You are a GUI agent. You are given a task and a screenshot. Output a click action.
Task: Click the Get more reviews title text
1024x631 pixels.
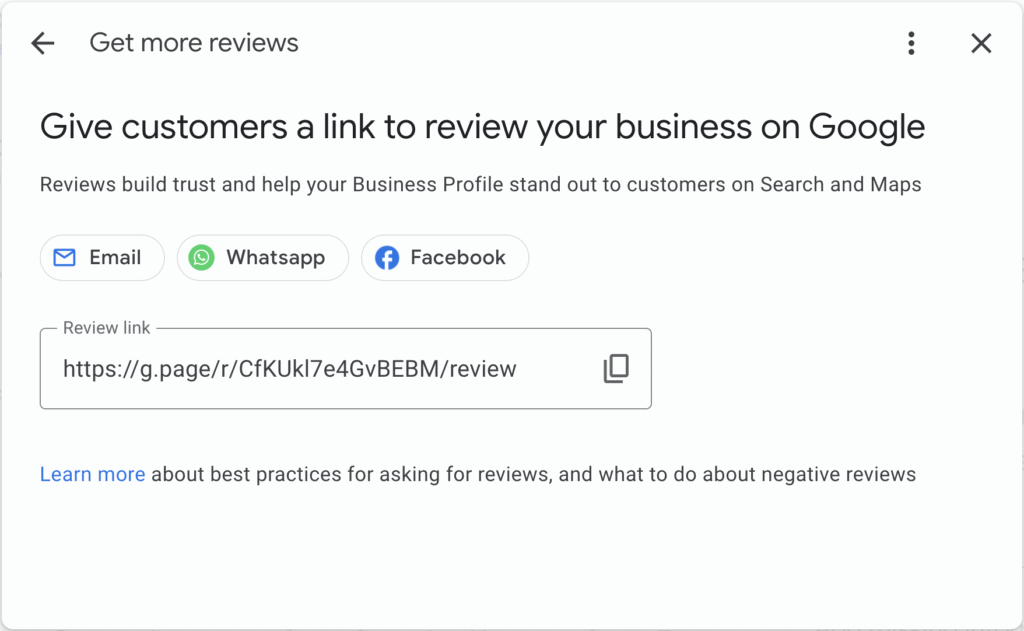coord(194,42)
